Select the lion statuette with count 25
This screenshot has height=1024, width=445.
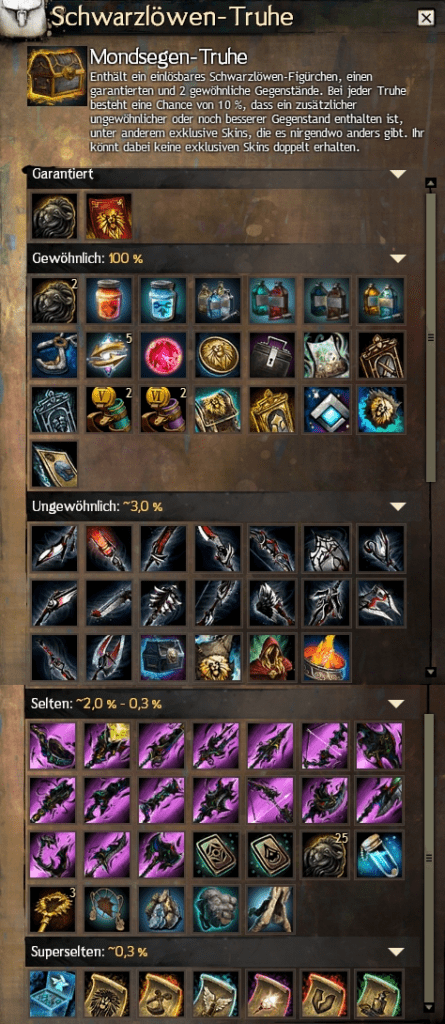click(326, 854)
